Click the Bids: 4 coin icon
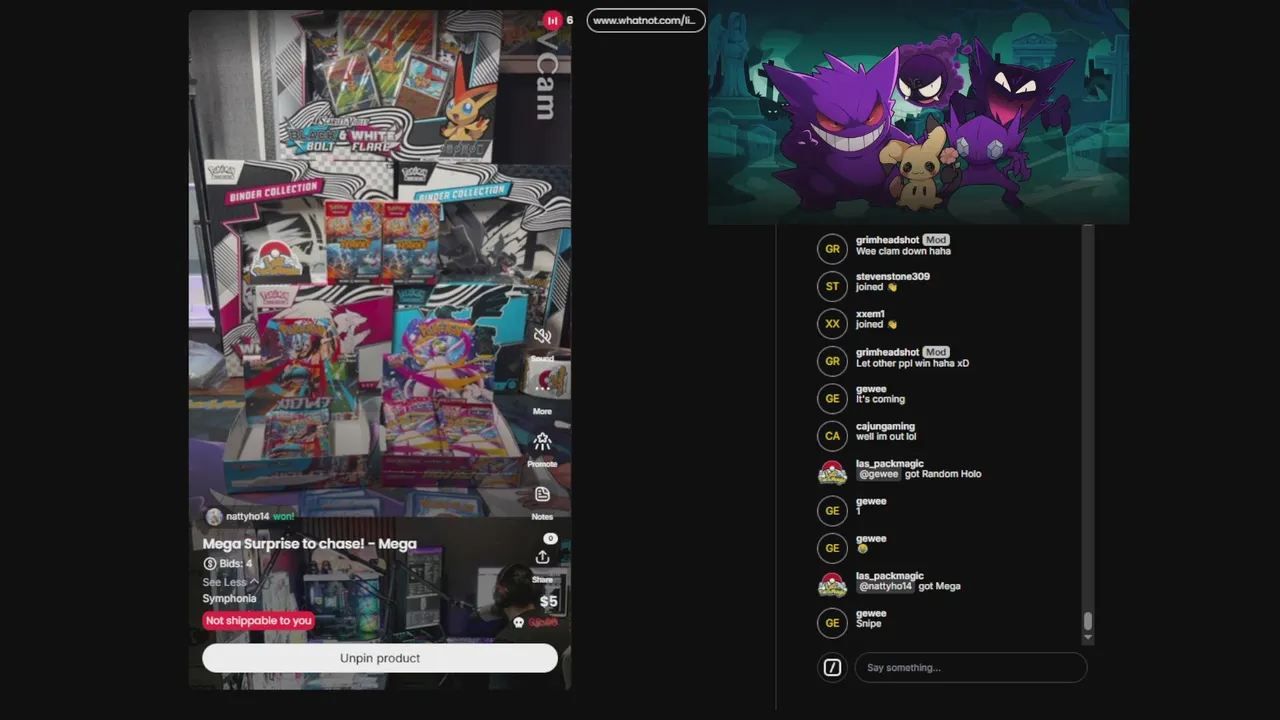 (x=210, y=564)
